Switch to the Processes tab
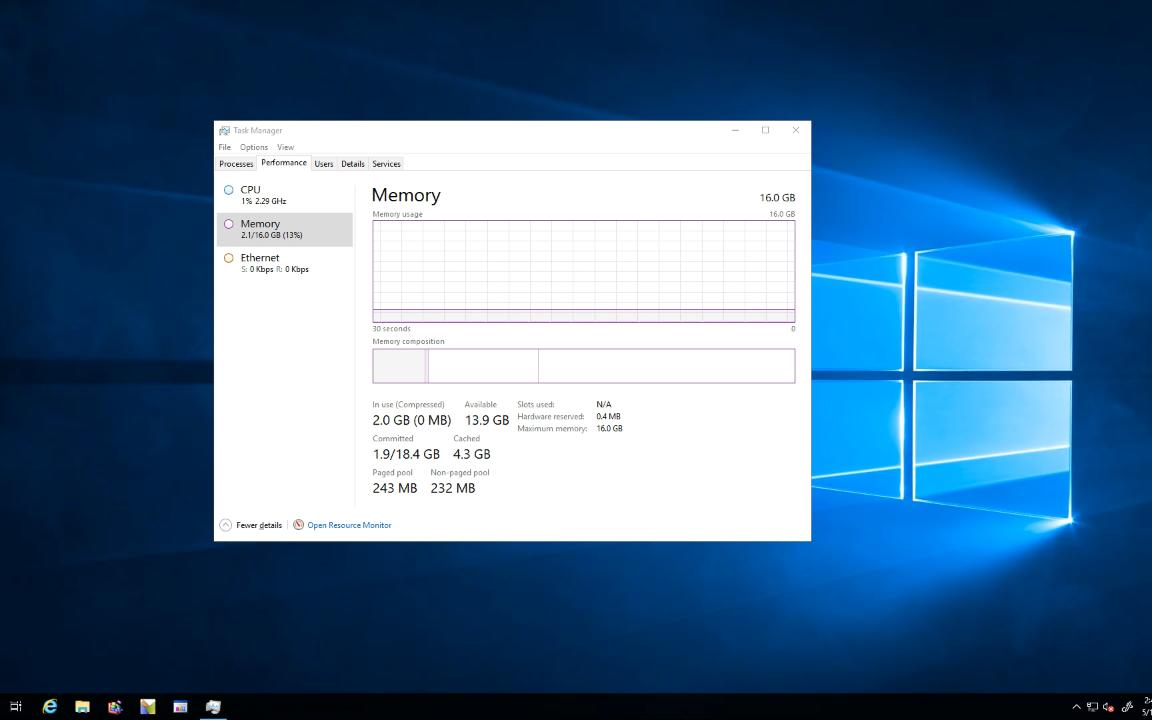The width and height of the screenshot is (1152, 720). point(236,163)
